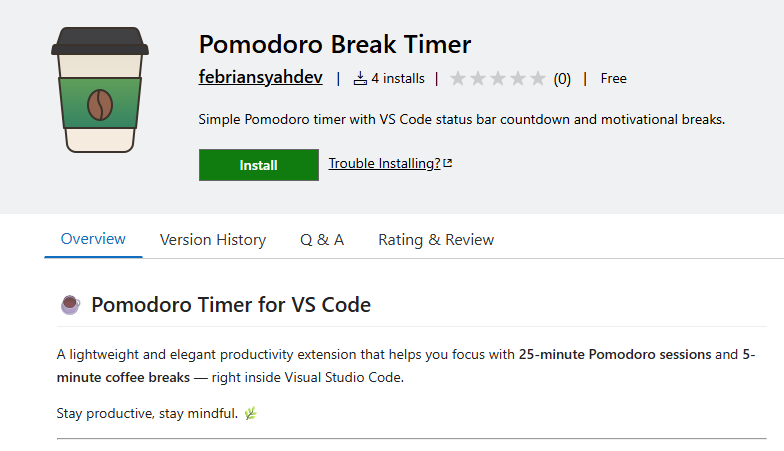Click 'Stay productive, stay mindful.' line

pyautogui.click(x=147, y=414)
